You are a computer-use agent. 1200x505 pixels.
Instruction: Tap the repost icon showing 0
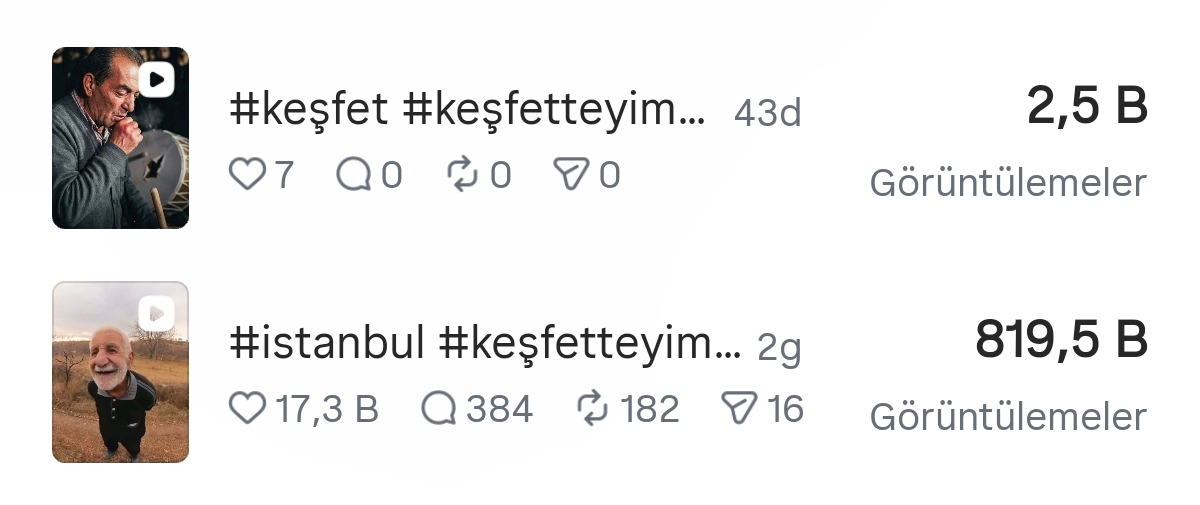click(x=463, y=175)
